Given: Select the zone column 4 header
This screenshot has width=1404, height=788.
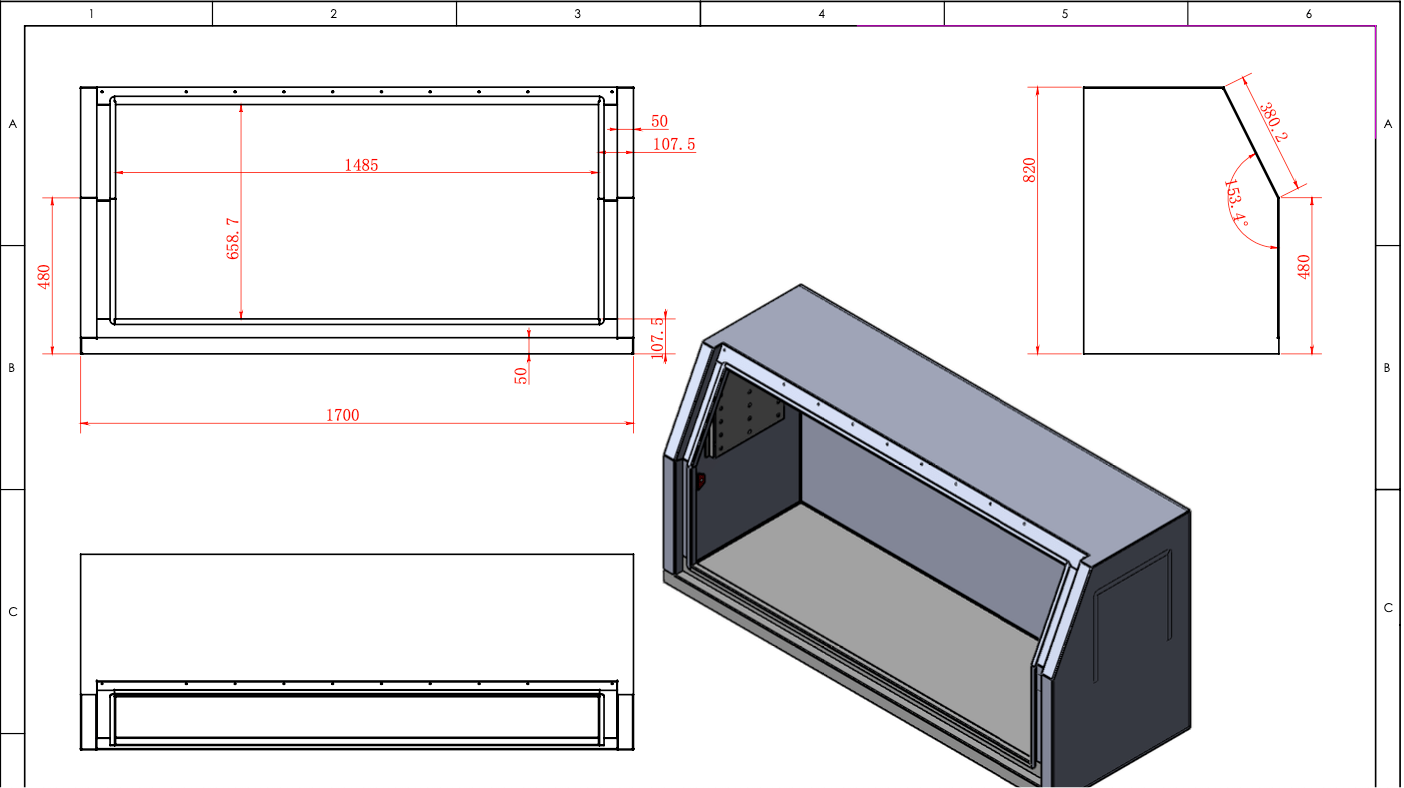Looking at the screenshot, I should 822,14.
